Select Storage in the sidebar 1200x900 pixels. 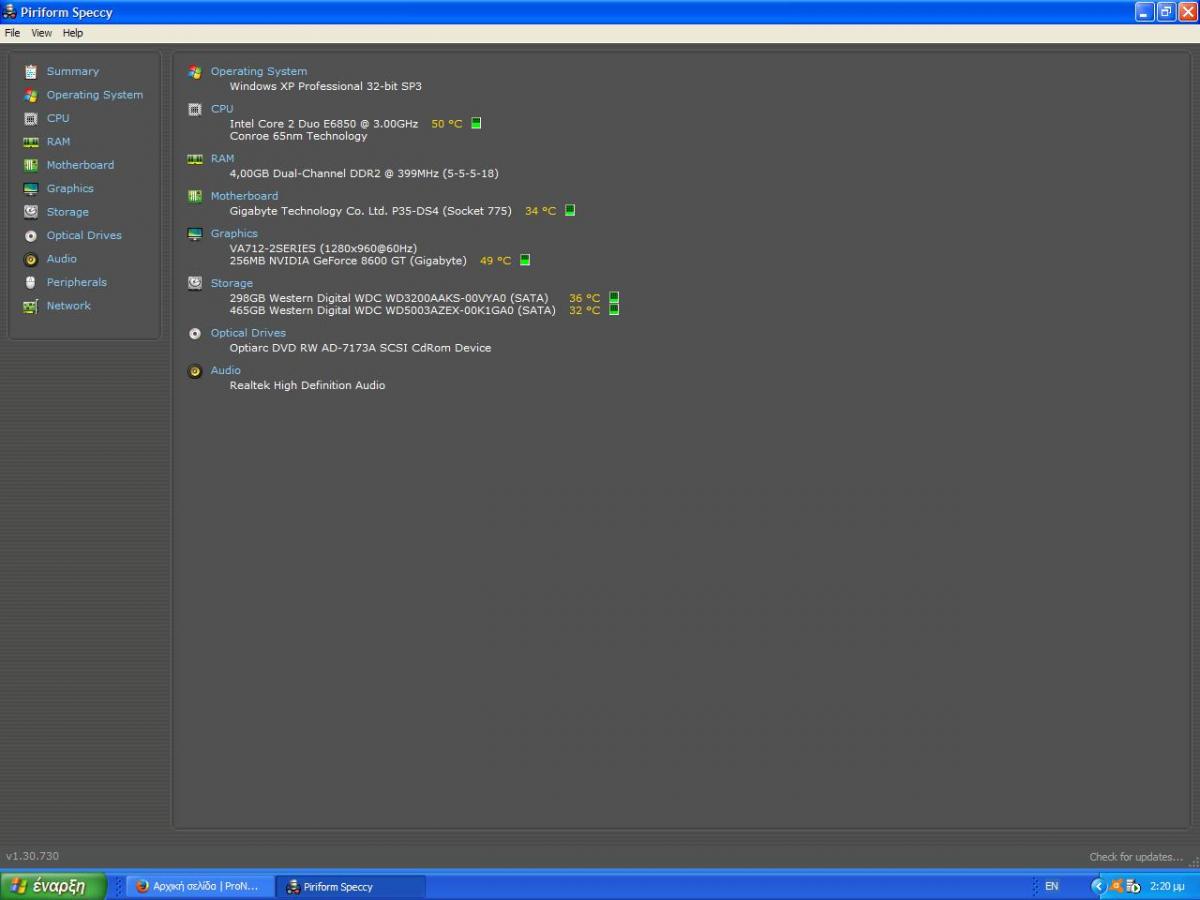67,212
